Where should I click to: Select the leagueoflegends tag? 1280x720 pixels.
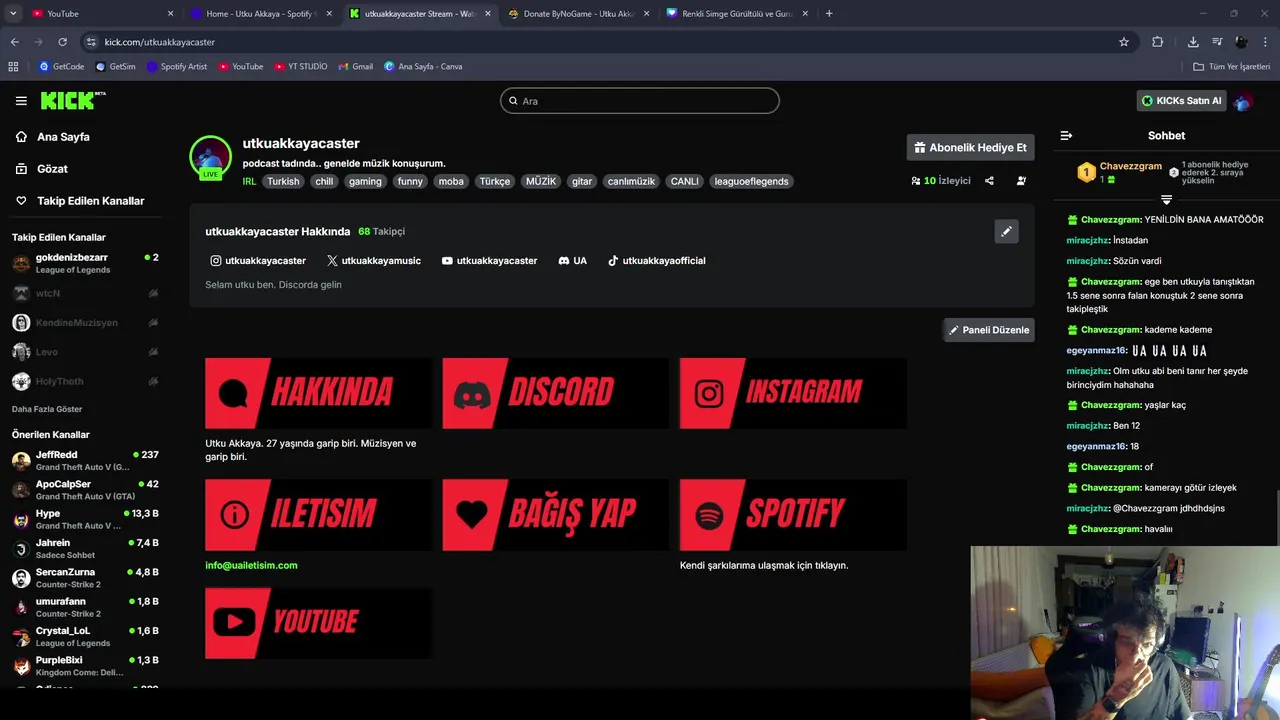751,181
